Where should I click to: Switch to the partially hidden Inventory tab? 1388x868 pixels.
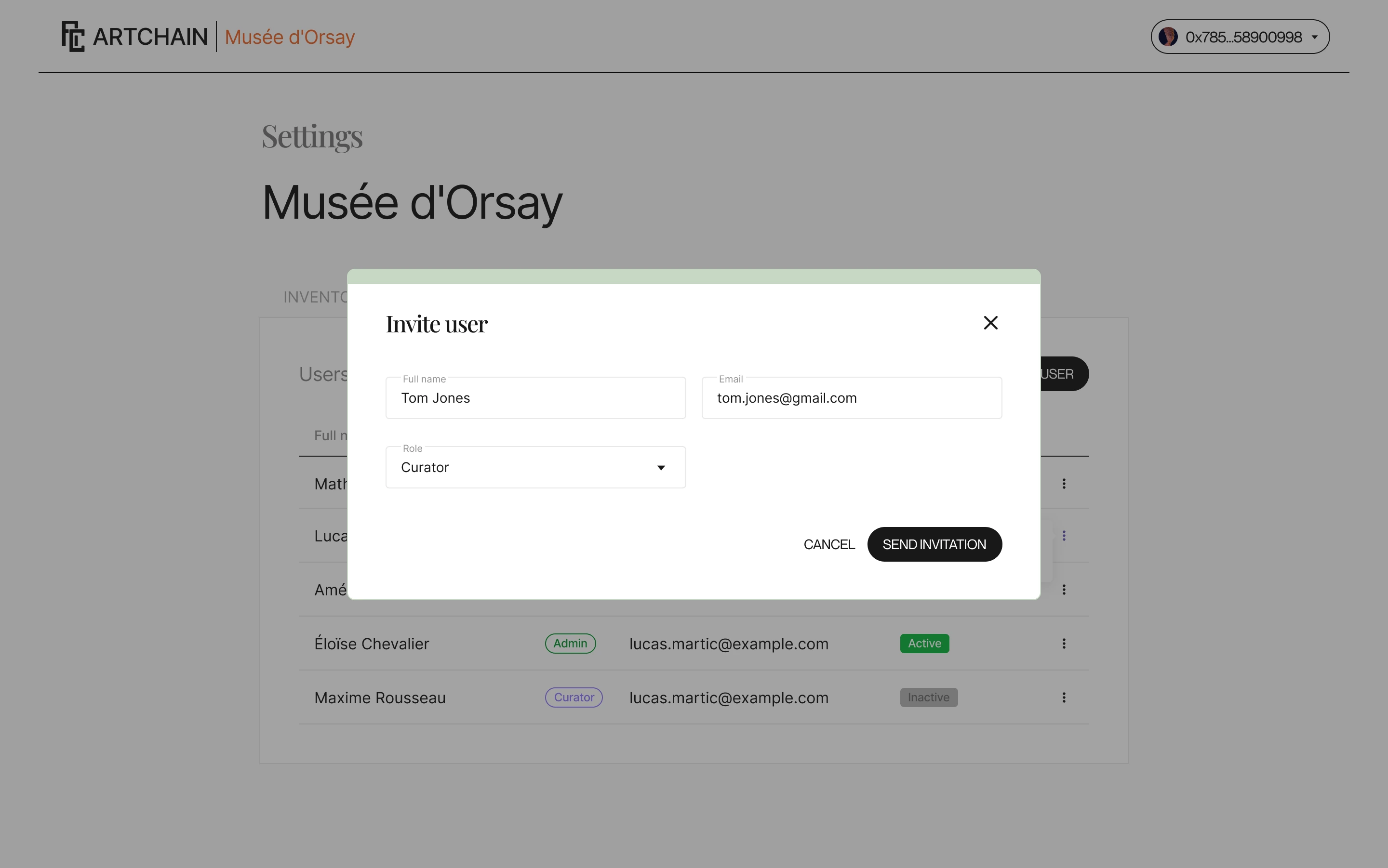tap(315, 297)
